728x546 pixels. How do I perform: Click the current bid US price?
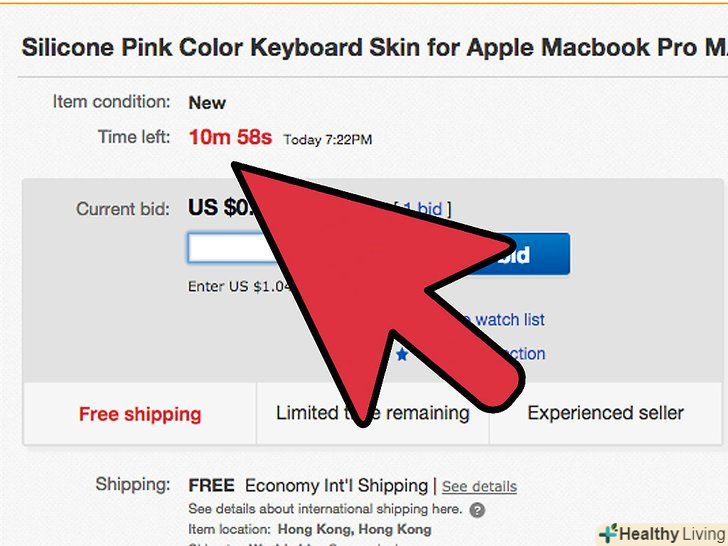pyautogui.click(x=216, y=209)
